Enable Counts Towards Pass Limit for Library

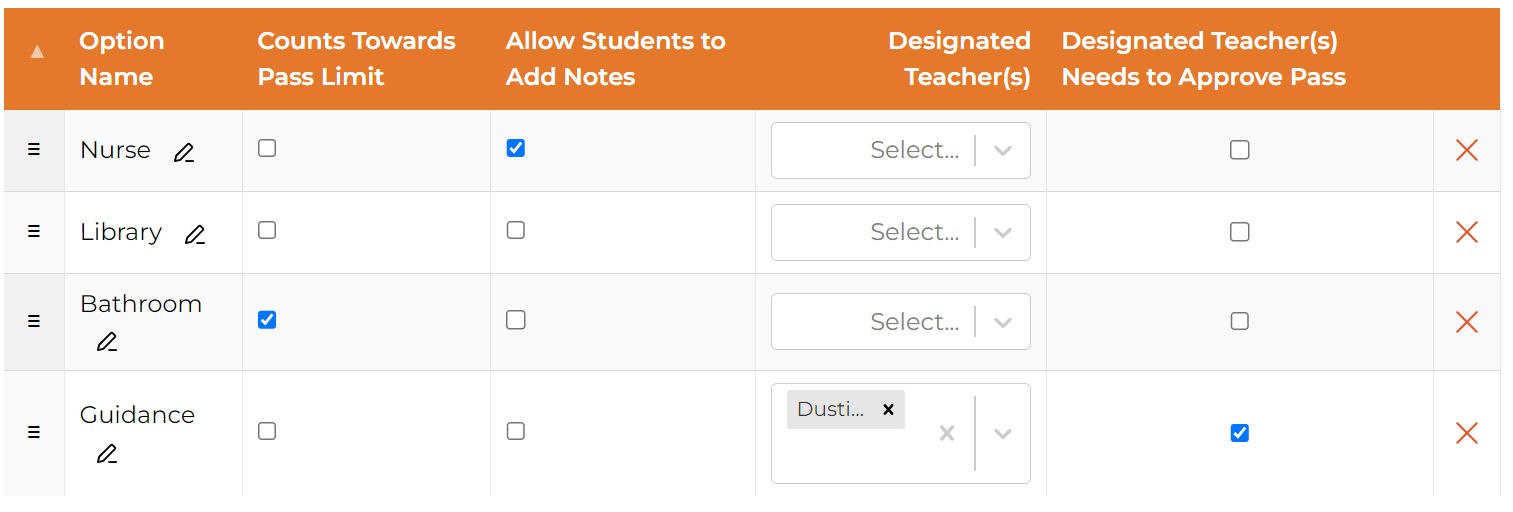[x=267, y=230]
